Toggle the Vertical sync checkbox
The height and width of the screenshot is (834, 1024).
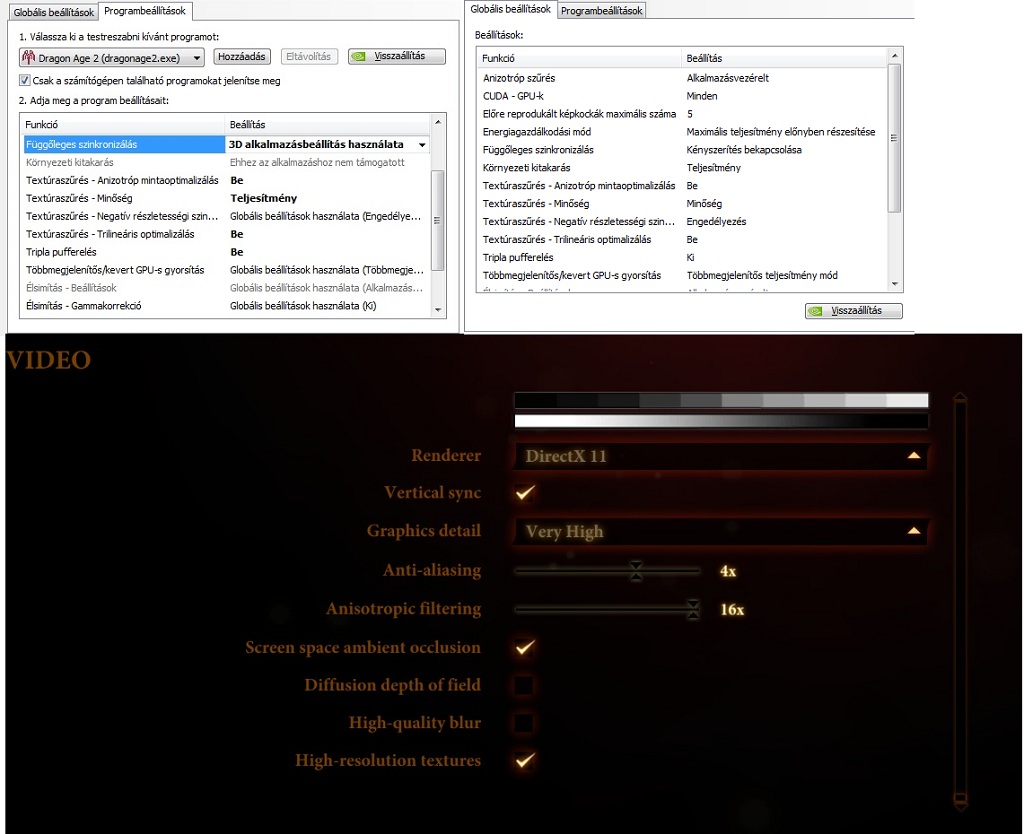(524, 492)
